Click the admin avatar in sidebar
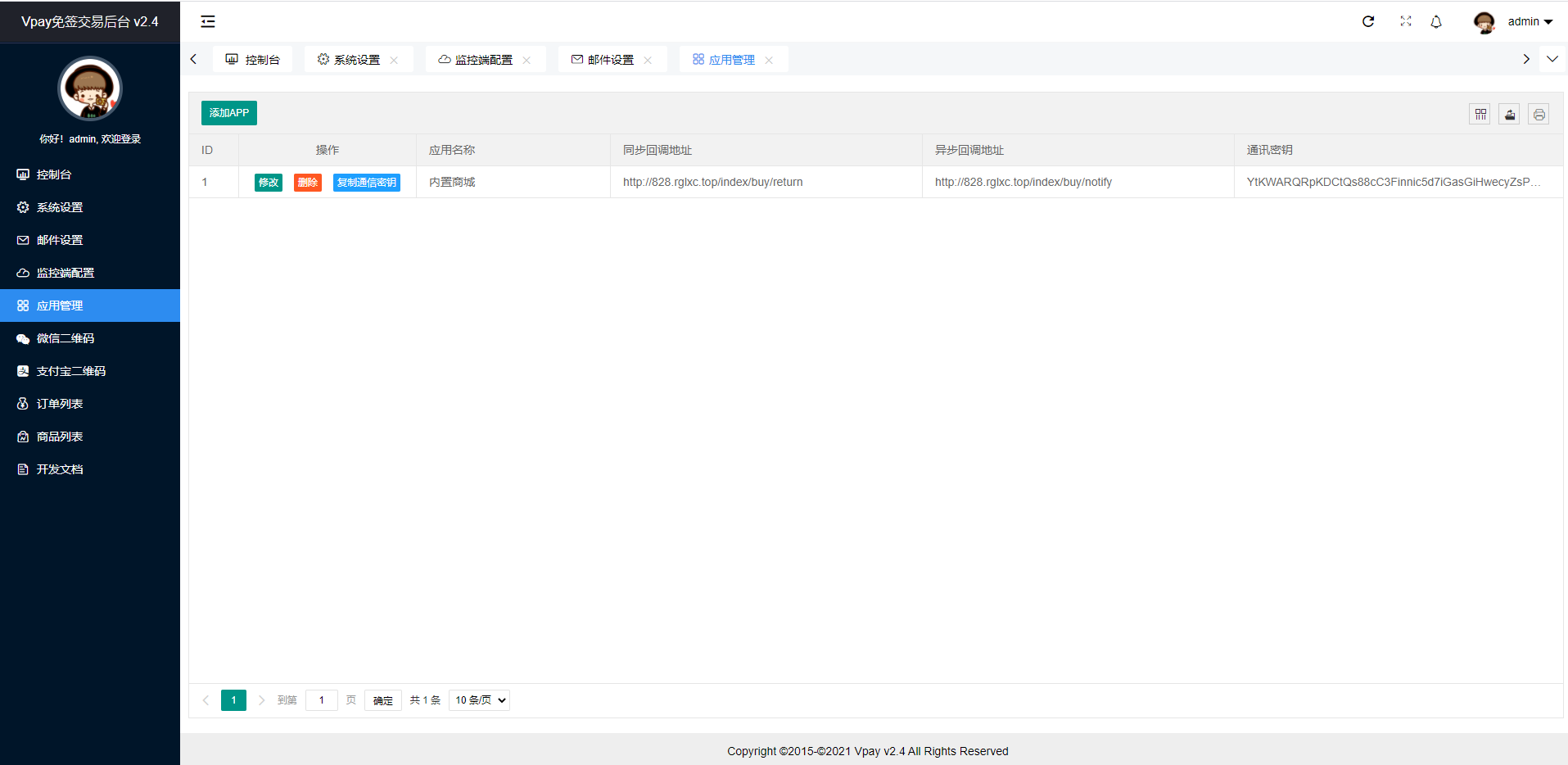 90,88
